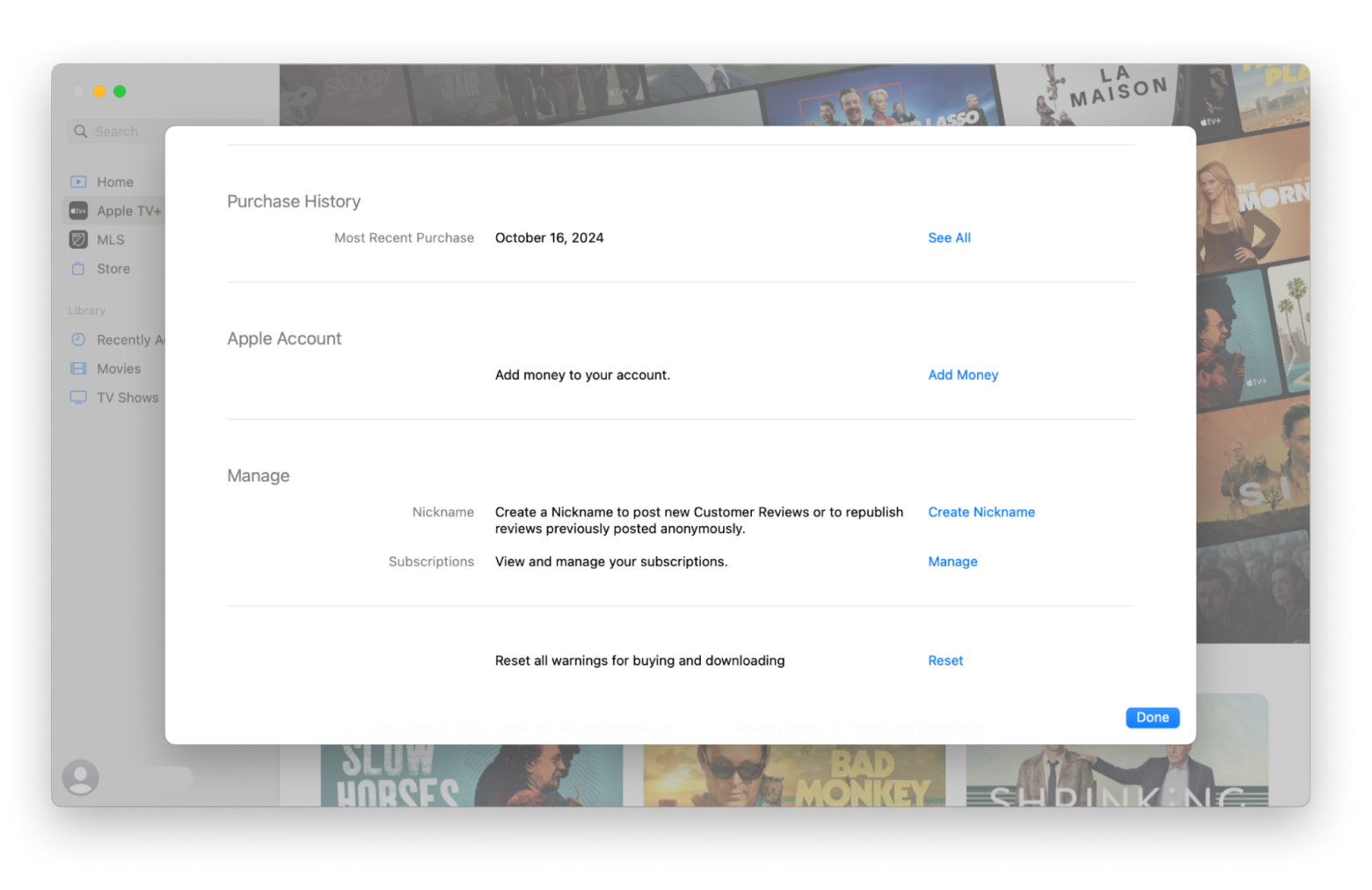Click the TV Shows screen icon
Image resolution: width=1372 pixels, height=890 pixels.
pos(78,398)
